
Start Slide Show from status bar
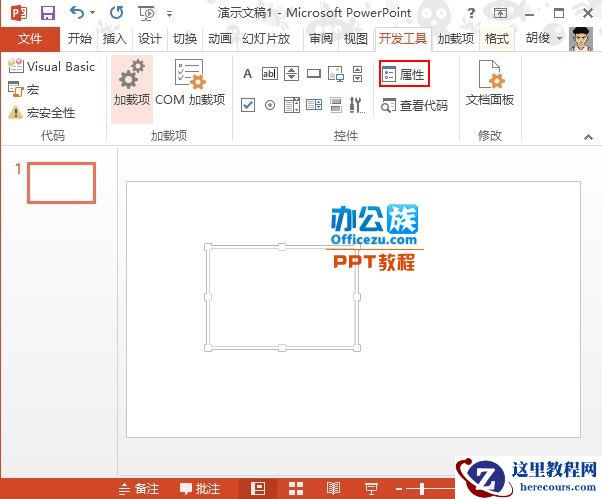(371, 489)
